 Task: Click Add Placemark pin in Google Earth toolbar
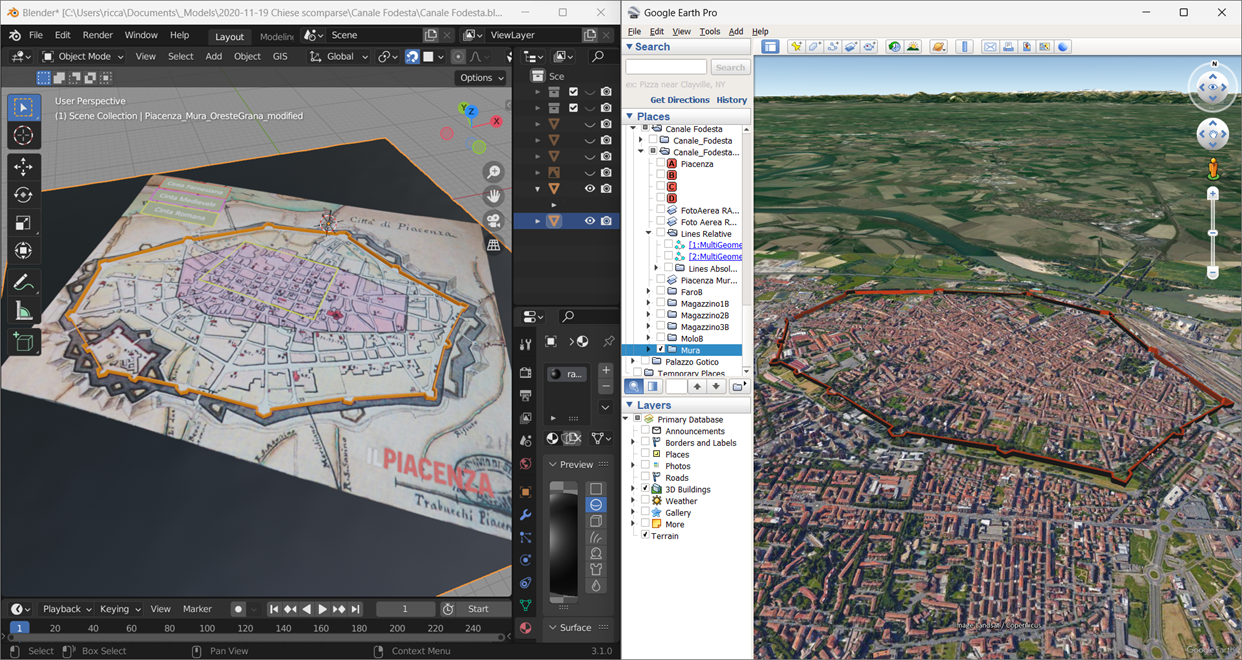coord(796,47)
